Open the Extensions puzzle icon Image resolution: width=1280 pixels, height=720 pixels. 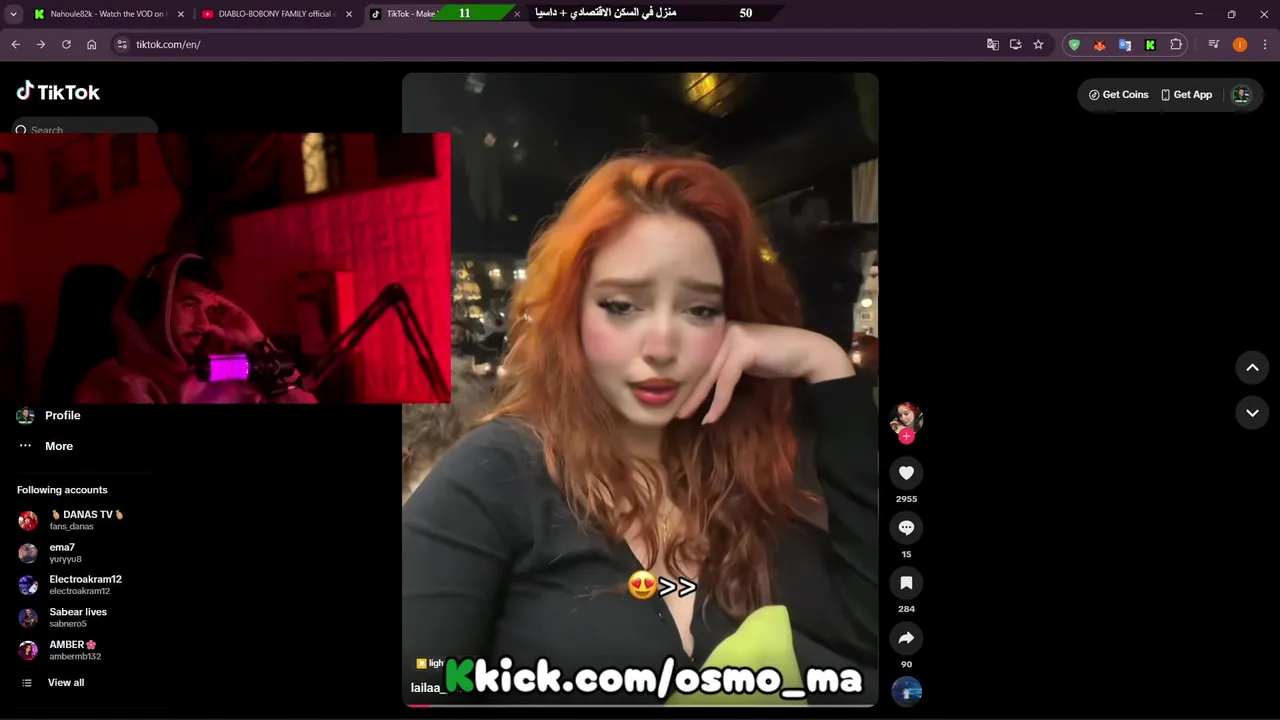[x=1176, y=45]
